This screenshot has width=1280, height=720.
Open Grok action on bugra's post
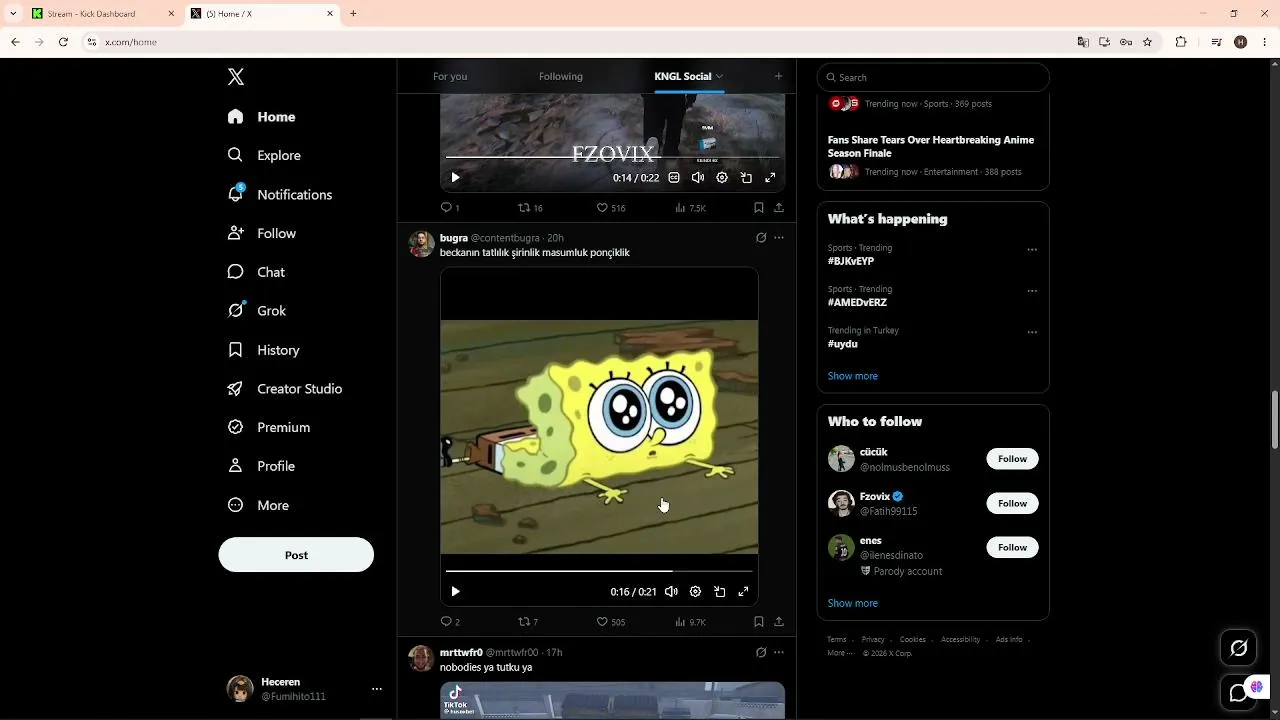pyautogui.click(x=761, y=238)
